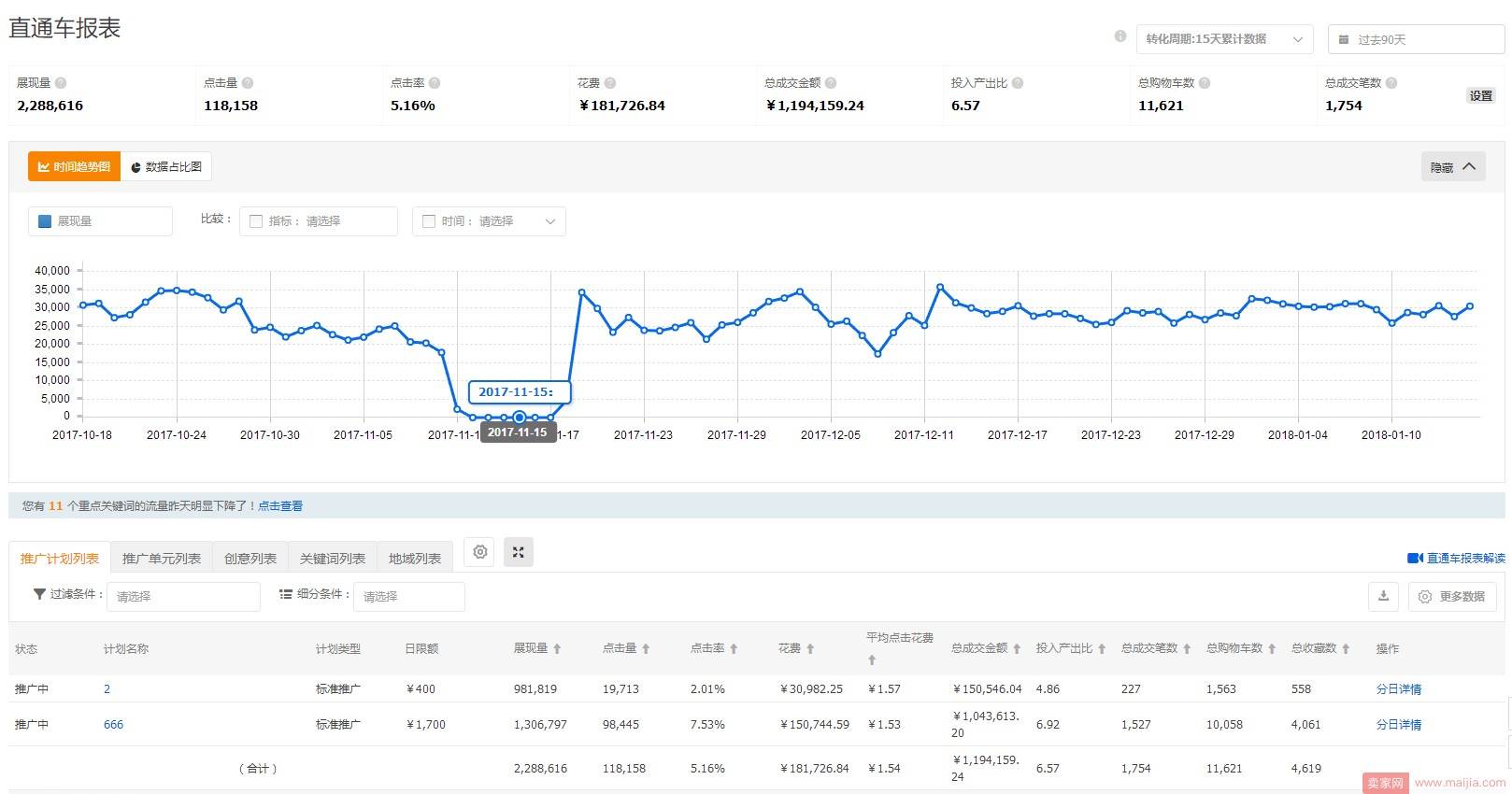Open 分日详情 for campaign 666
The image size is (1512, 794).
pyautogui.click(x=1399, y=724)
